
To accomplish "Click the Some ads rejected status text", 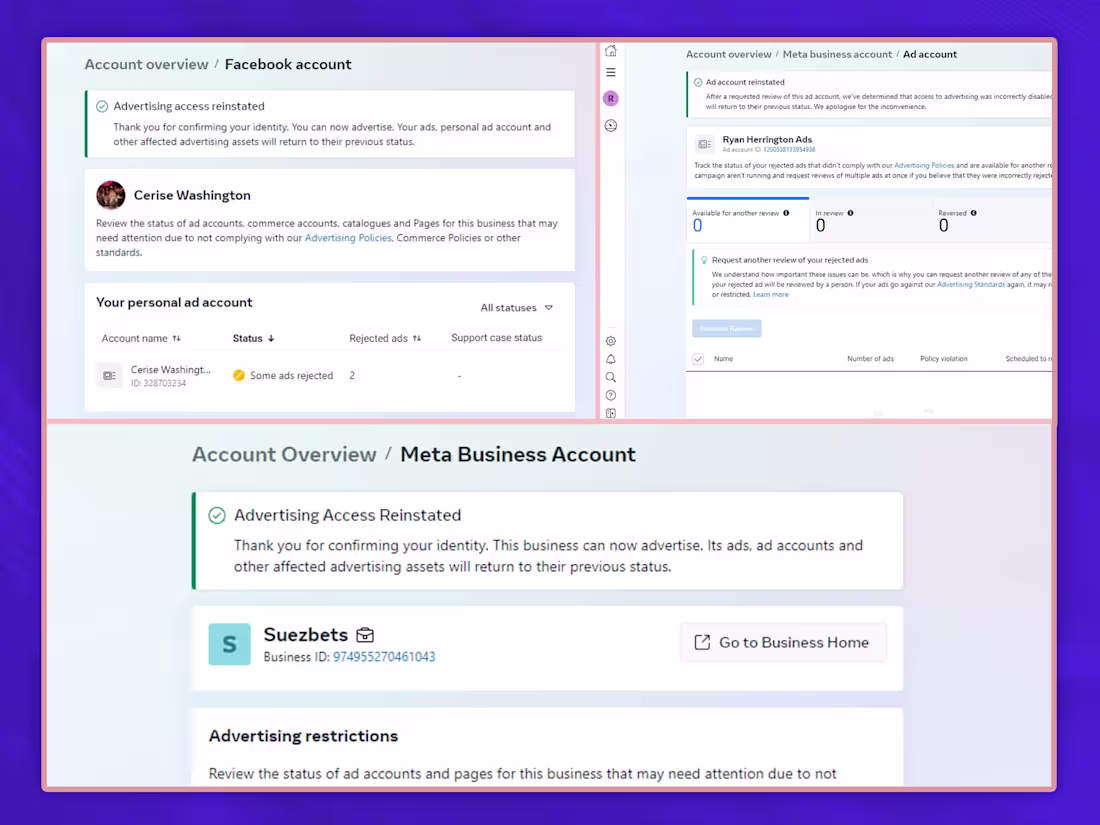I will [x=291, y=376].
